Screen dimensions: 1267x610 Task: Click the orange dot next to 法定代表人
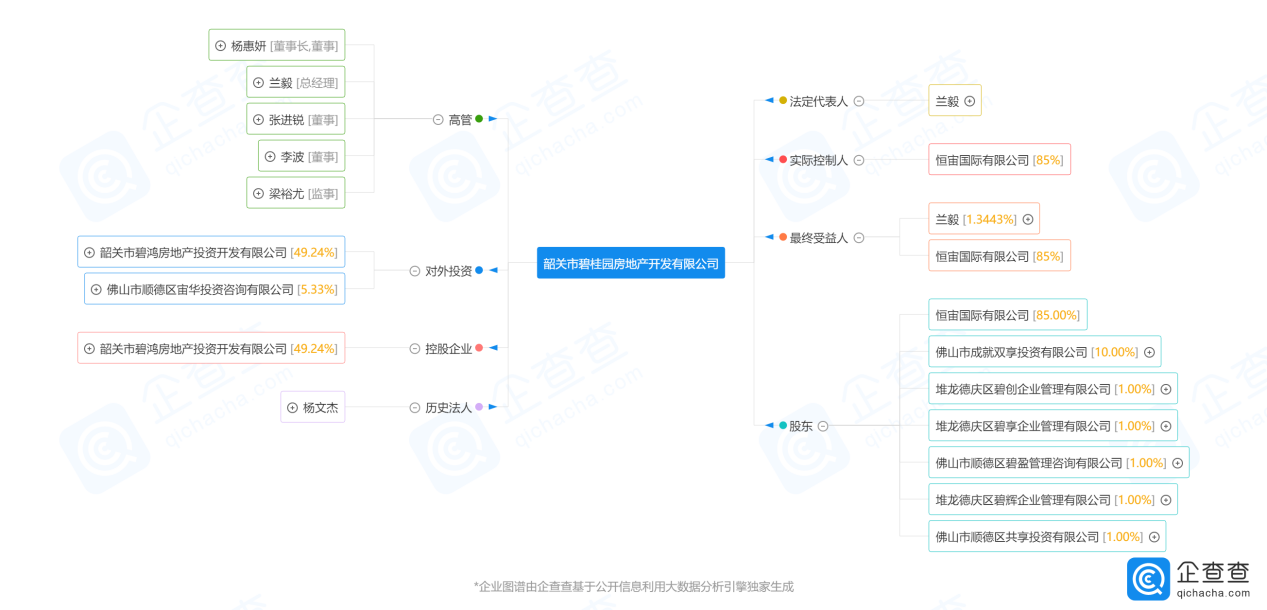click(x=783, y=101)
